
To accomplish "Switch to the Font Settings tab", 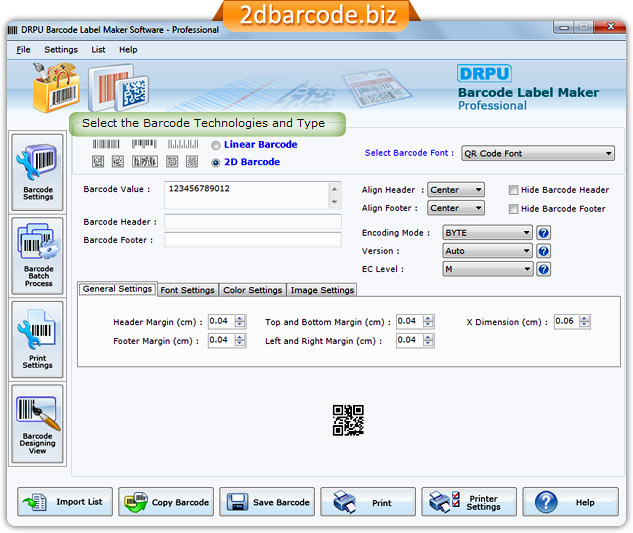I will coord(187,290).
